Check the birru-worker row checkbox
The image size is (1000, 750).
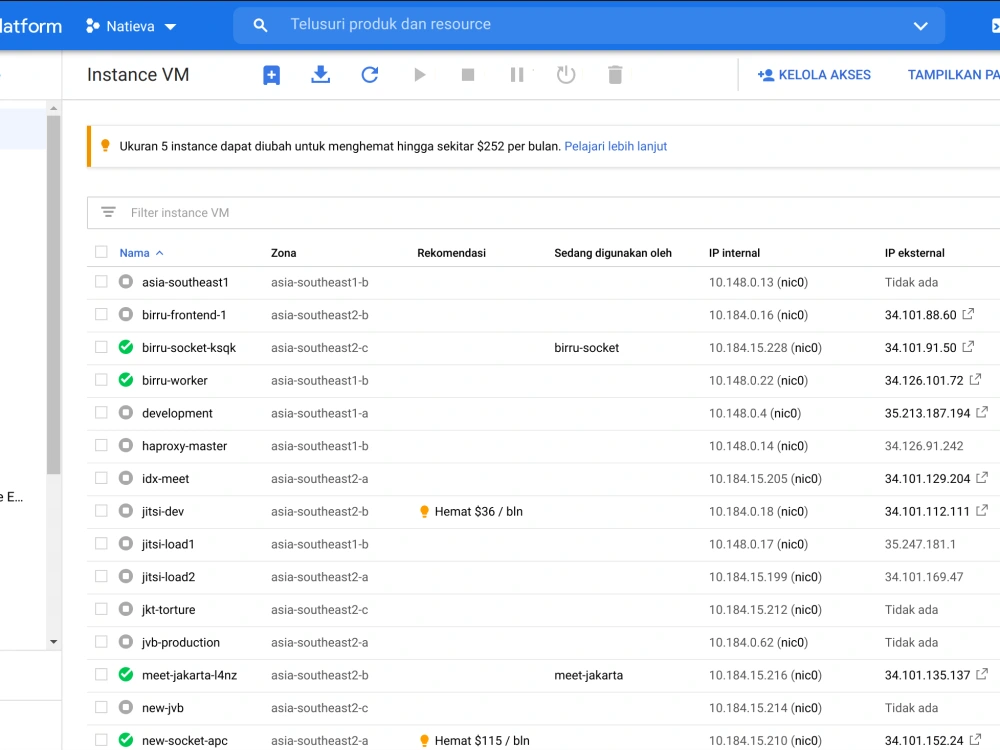tap(101, 379)
